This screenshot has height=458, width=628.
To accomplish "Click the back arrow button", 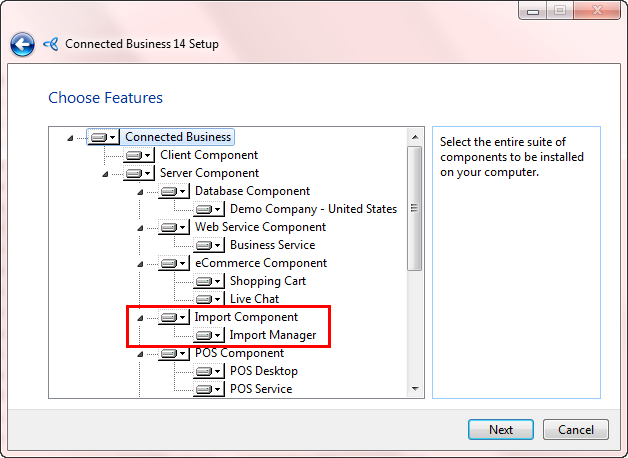I will tap(23, 44).
